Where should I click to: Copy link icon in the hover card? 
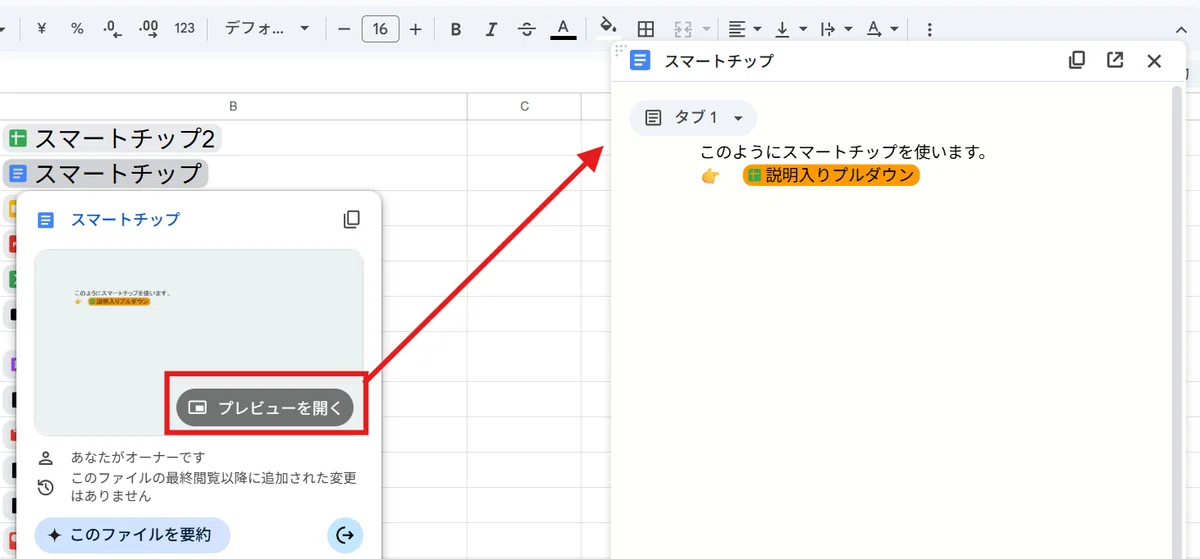(351, 219)
